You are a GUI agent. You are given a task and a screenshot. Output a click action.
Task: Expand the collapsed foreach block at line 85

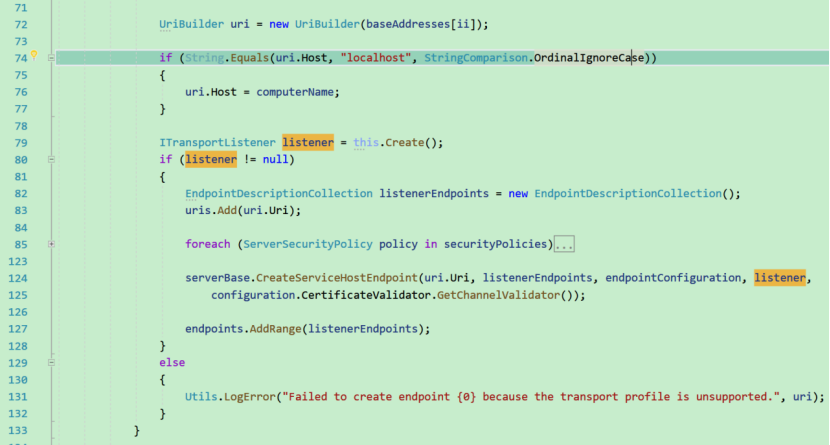pos(51,244)
